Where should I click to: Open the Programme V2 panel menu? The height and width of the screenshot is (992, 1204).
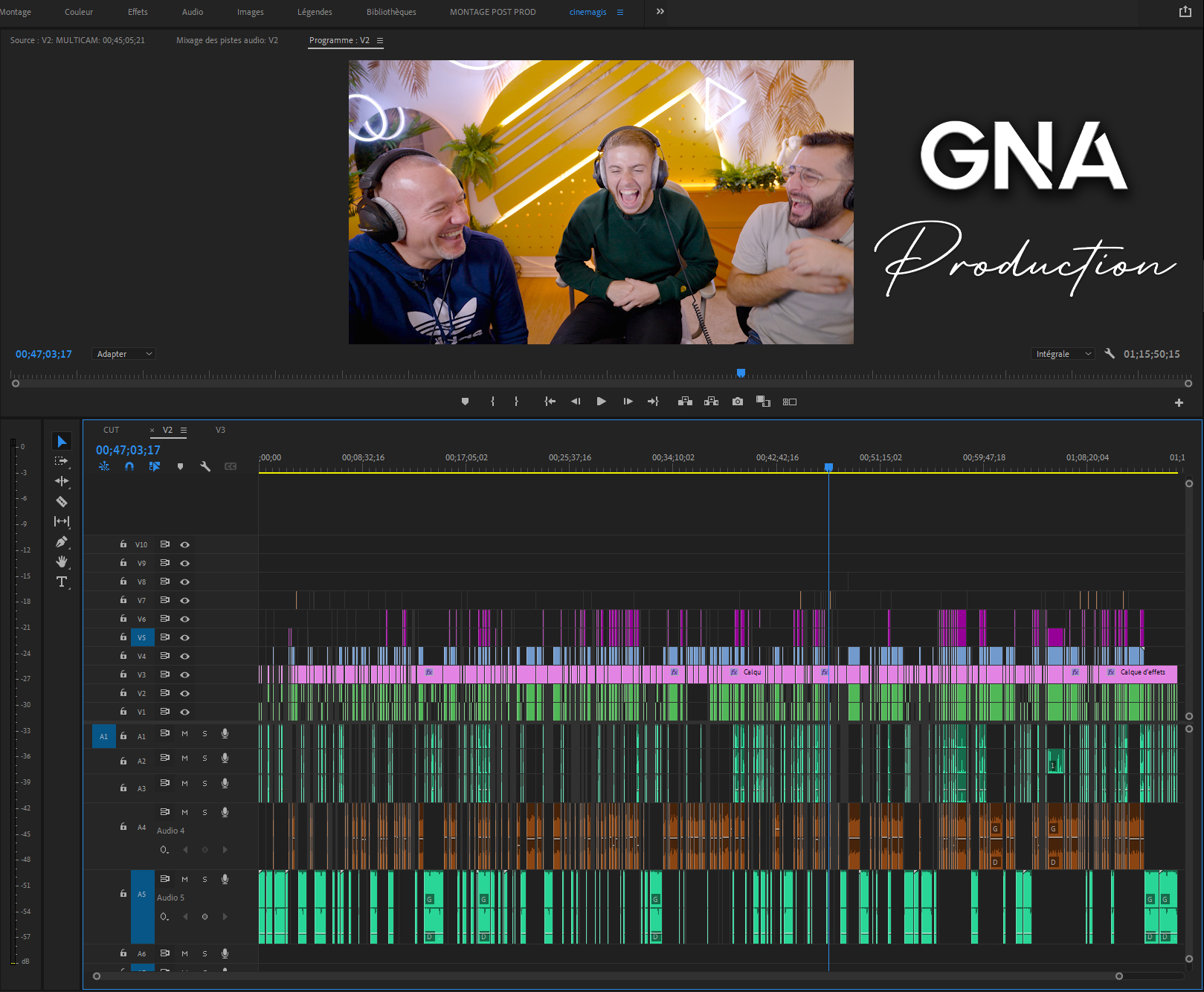tap(380, 40)
